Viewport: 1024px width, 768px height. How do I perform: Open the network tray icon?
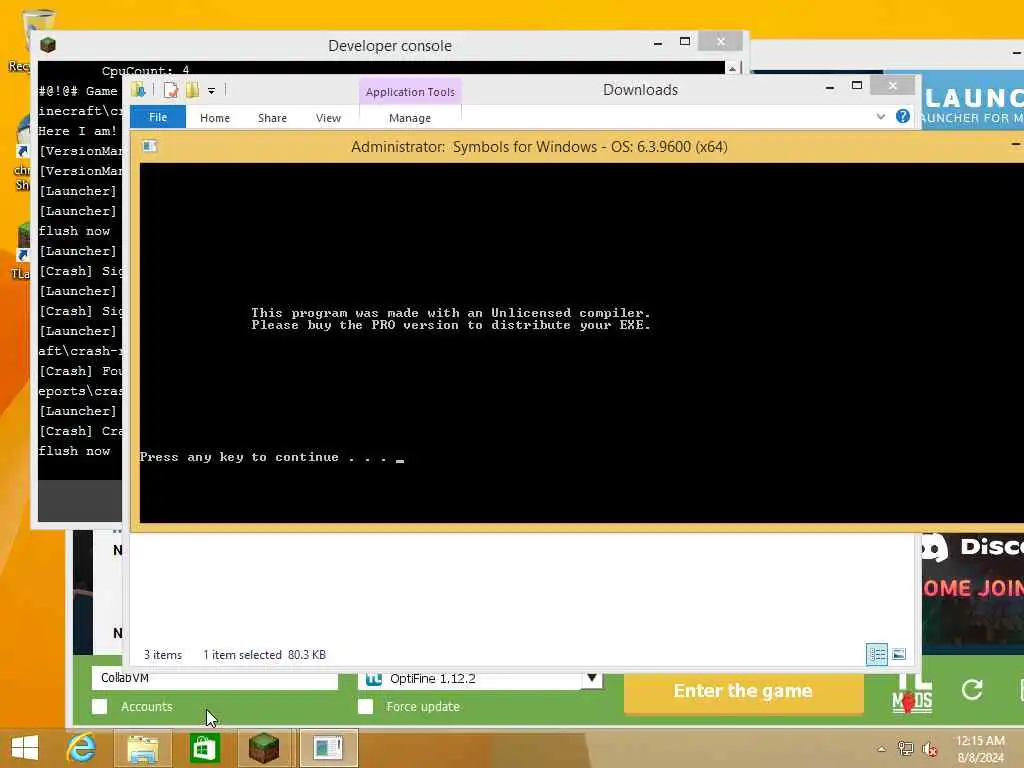[905, 749]
